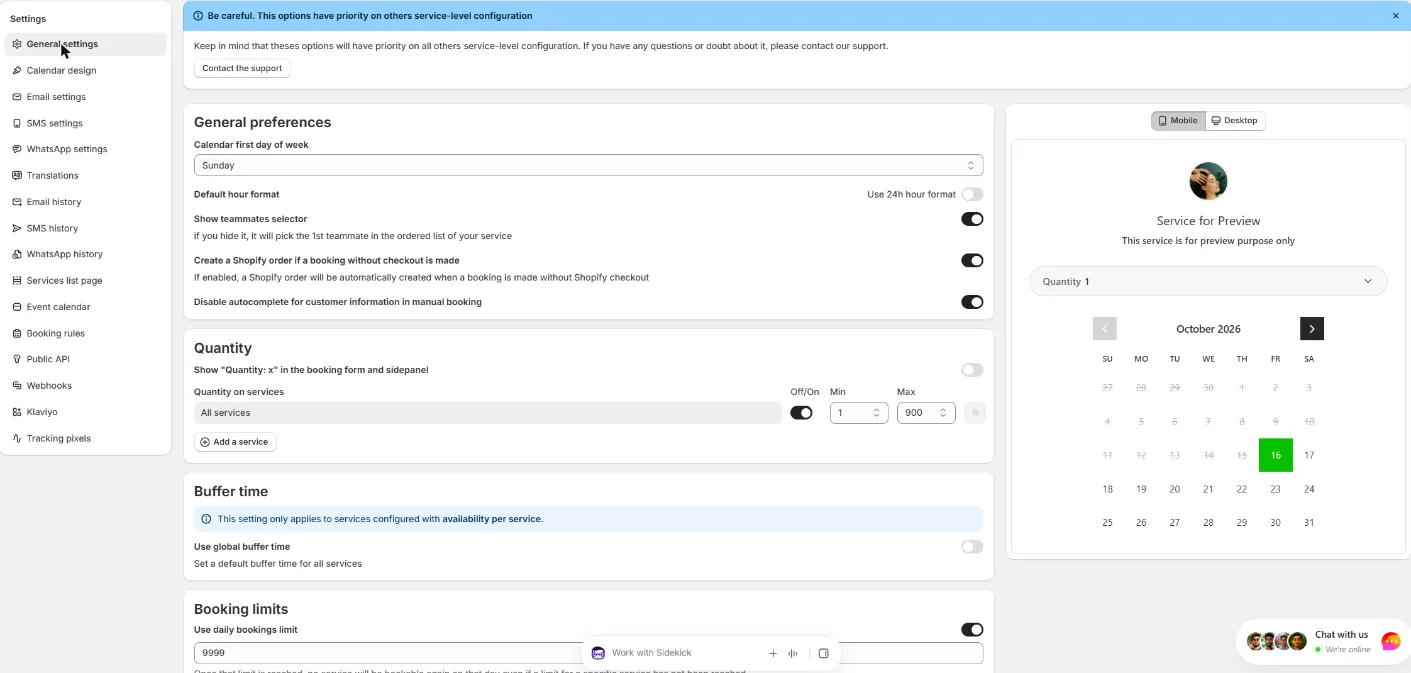Click the Booking rules icon

(17, 333)
